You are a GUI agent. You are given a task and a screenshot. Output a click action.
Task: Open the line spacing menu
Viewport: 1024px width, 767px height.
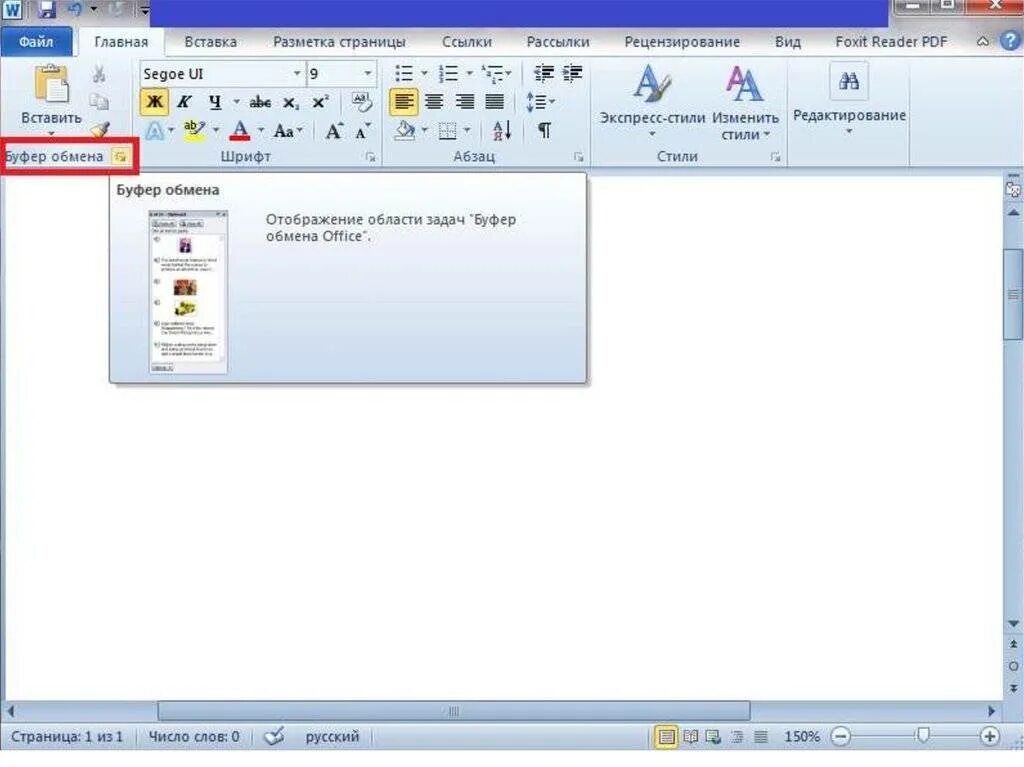point(540,102)
